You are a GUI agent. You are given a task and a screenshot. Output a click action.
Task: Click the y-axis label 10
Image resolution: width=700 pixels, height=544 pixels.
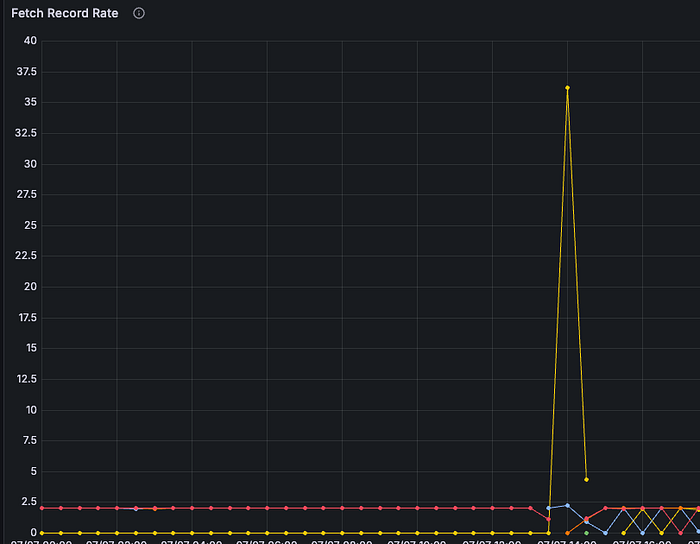31,410
